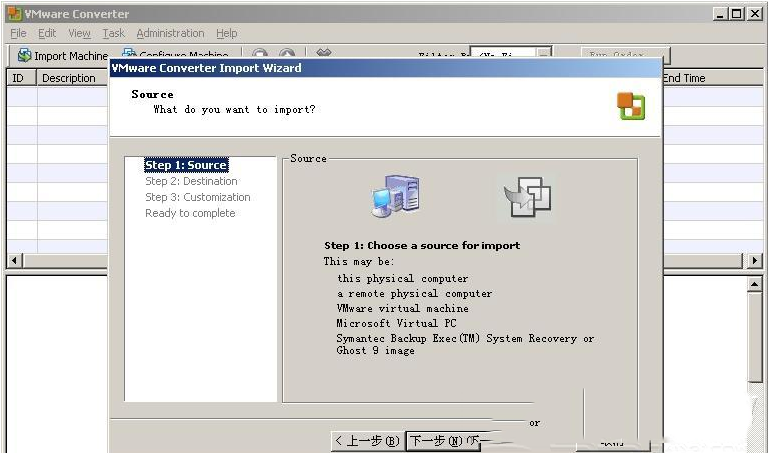Image resolution: width=768 pixels, height=453 pixels.
Task: Open the Task menu
Action: 113,33
